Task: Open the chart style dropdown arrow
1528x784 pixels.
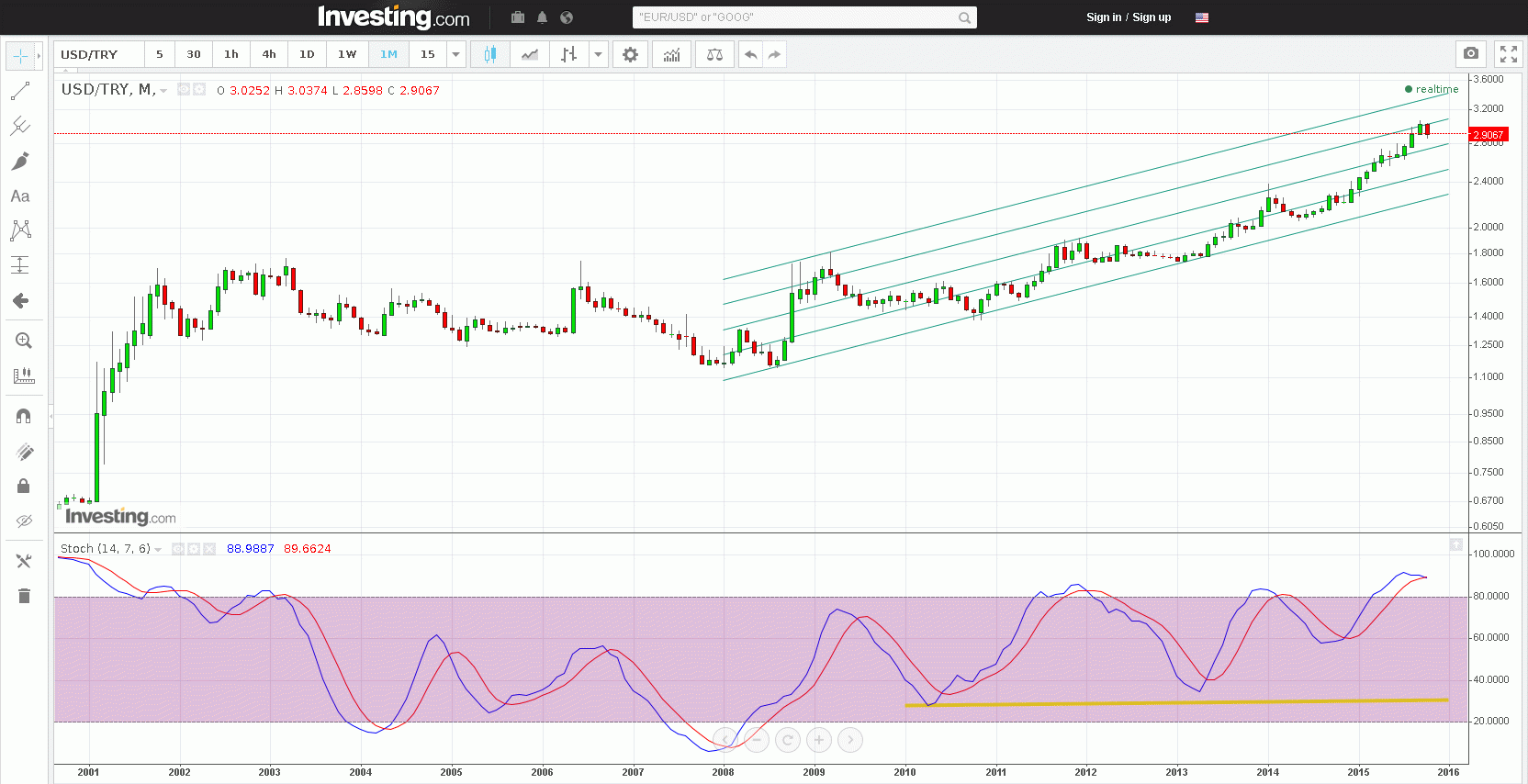Action: pos(599,54)
